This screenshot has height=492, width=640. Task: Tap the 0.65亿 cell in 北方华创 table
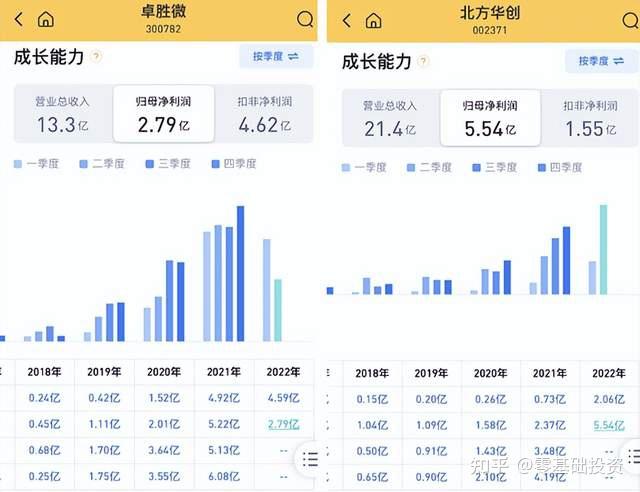click(372, 477)
